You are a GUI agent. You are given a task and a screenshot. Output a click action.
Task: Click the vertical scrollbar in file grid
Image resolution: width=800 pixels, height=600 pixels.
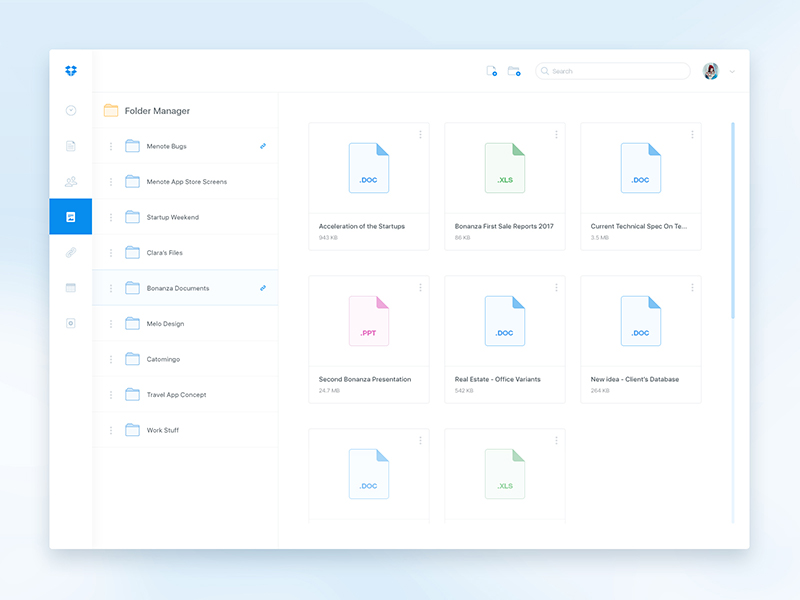point(733,220)
